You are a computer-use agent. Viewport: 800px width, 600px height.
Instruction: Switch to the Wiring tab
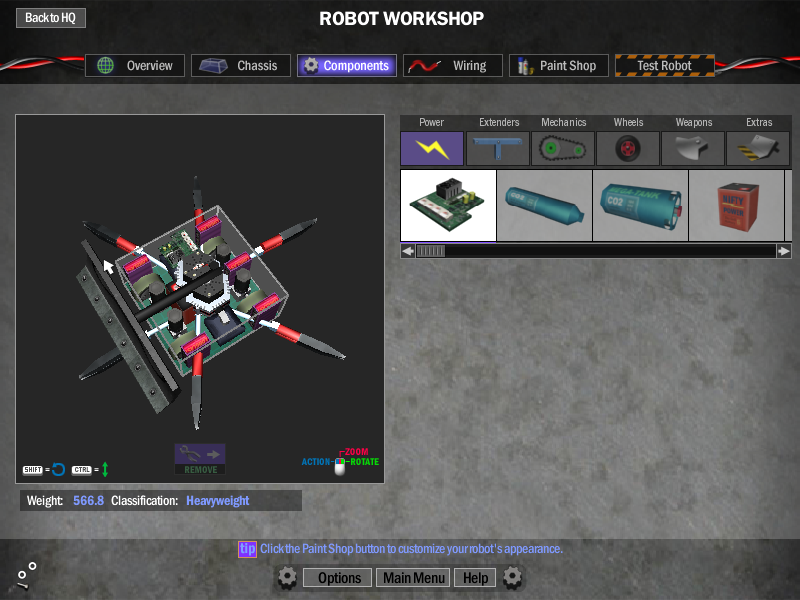click(453, 66)
